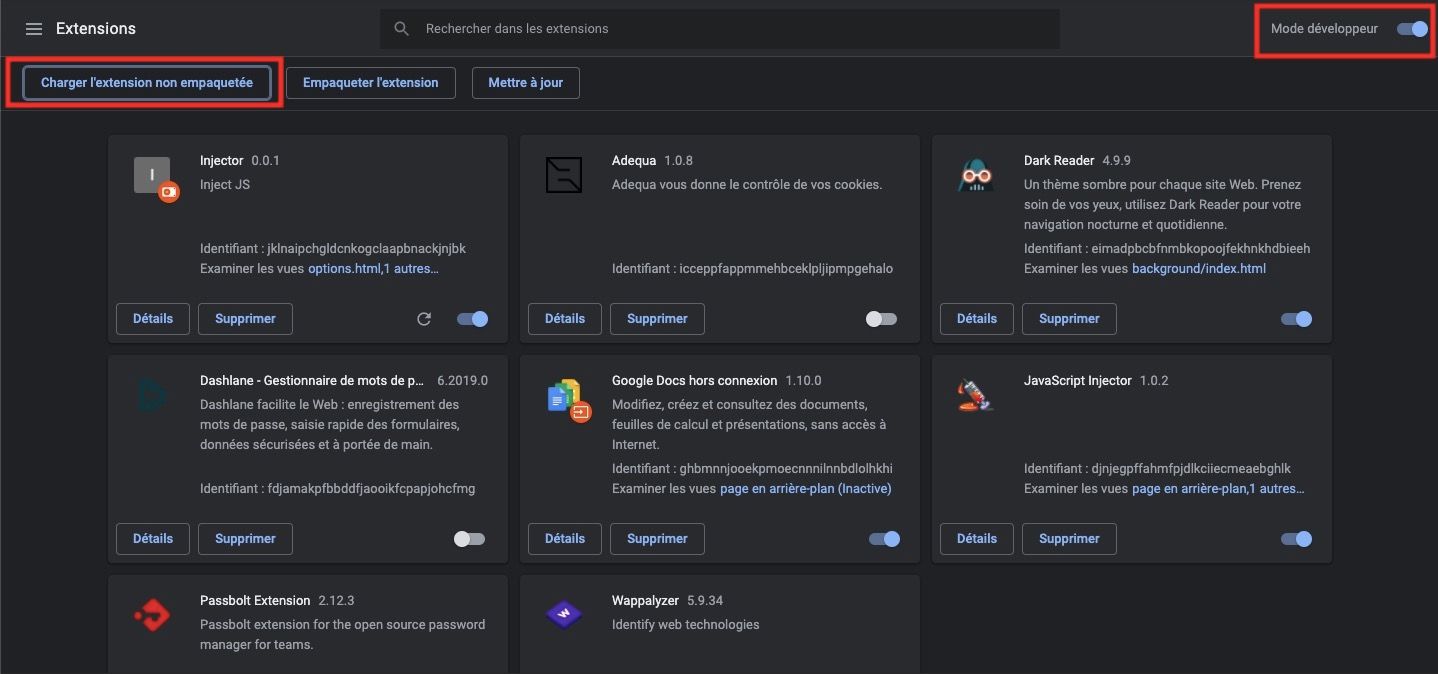Disable the Dark Reader toggle

point(1296,319)
